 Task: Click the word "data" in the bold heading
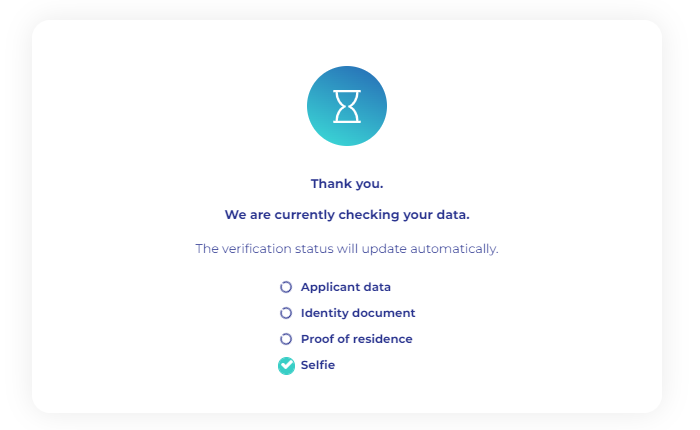pos(453,215)
